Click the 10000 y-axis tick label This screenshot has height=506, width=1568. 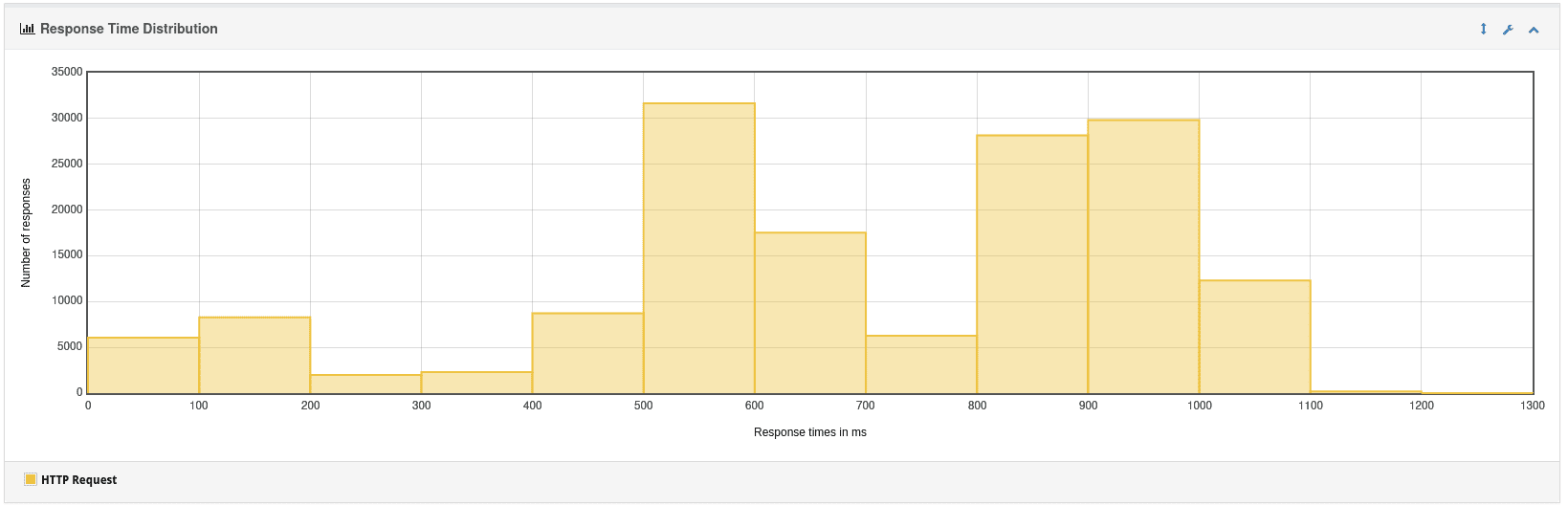67,300
